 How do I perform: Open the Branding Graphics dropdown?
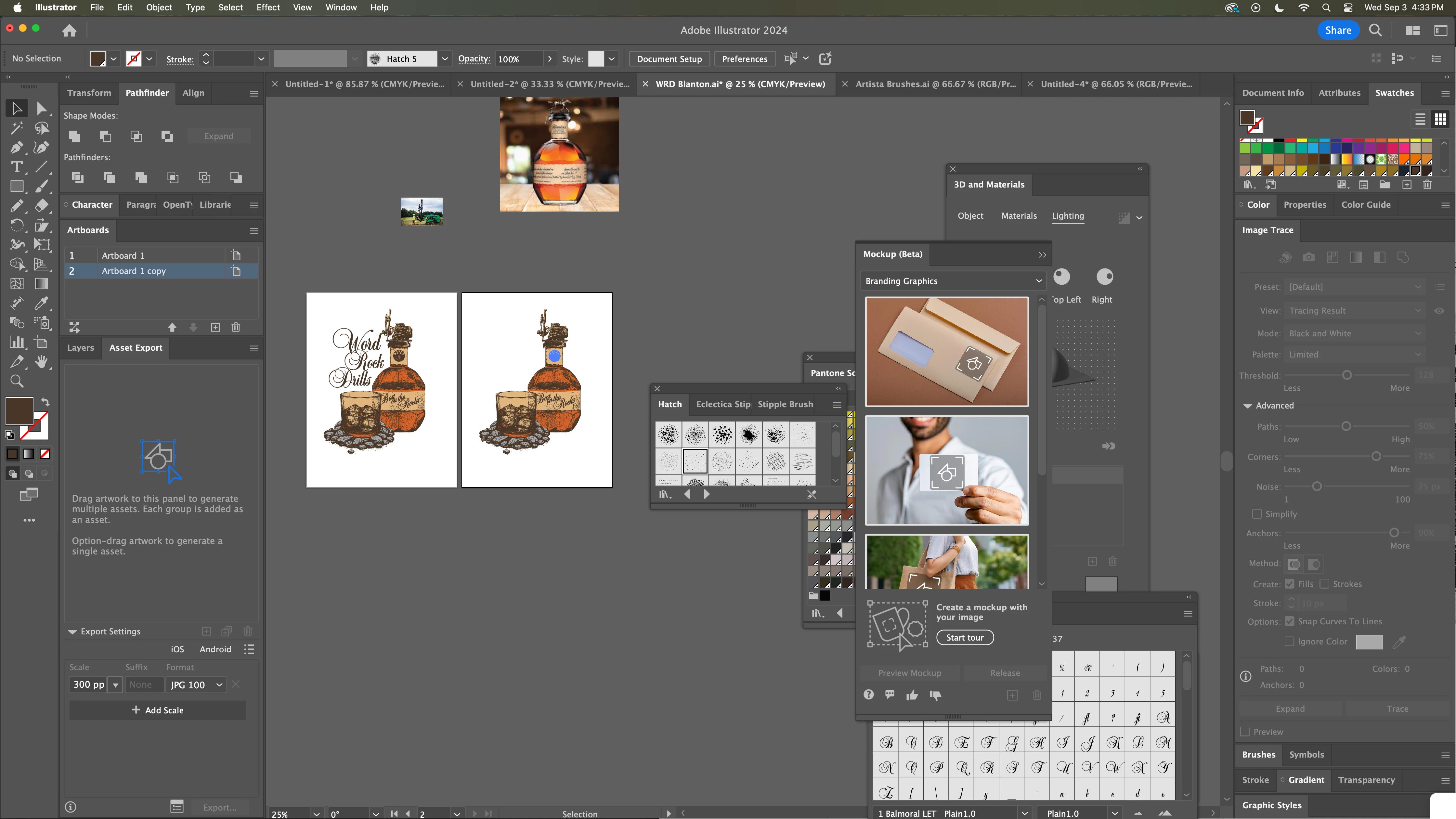point(953,281)
